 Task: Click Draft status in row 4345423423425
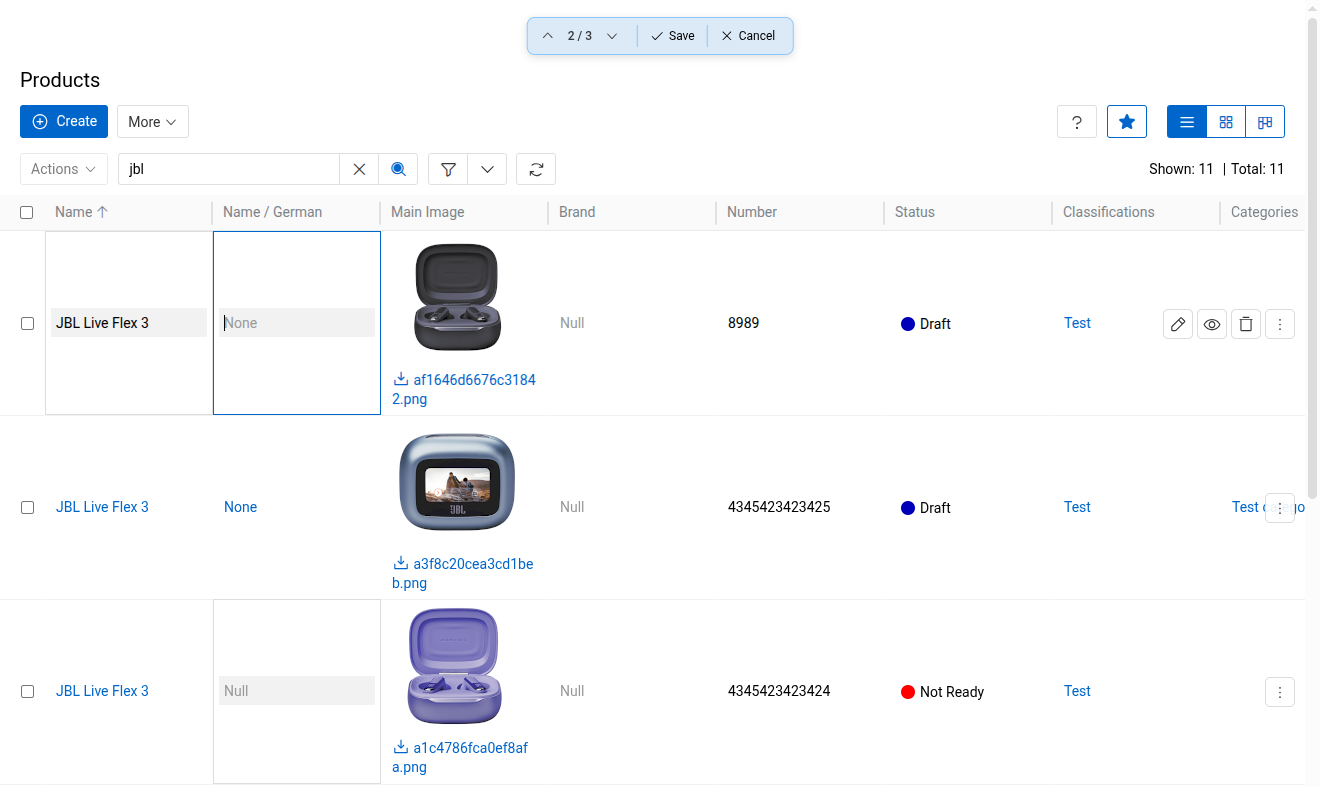(x=926, y=508)
